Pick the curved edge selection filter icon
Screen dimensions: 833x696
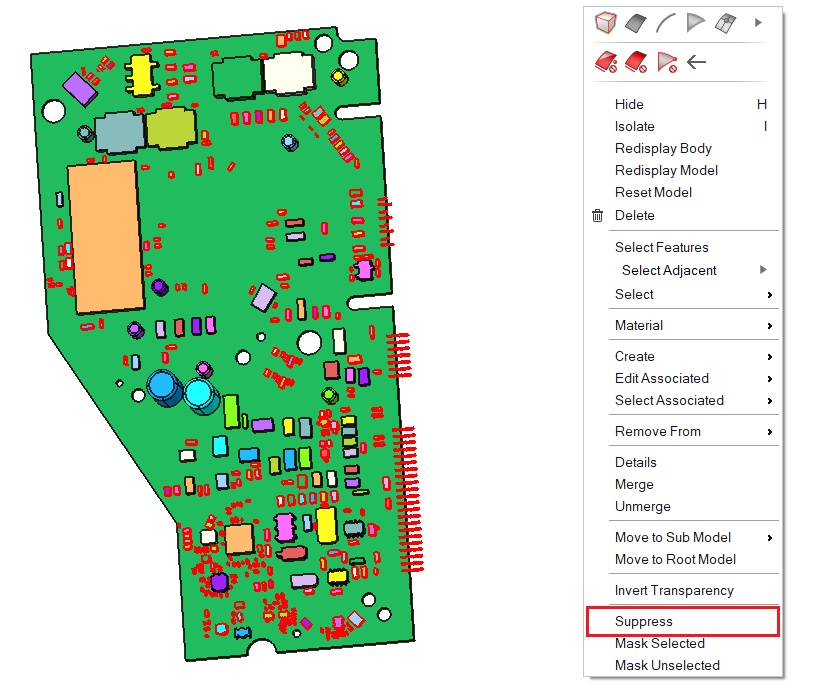(x=665, y=22)
